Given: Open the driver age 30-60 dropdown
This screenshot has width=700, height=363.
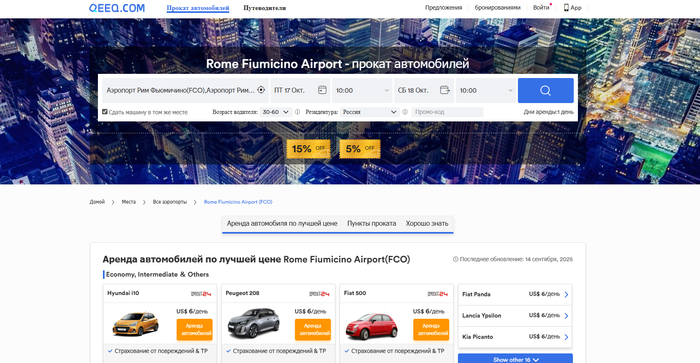Looking at the screenshot, I should [x=276, y=112].
